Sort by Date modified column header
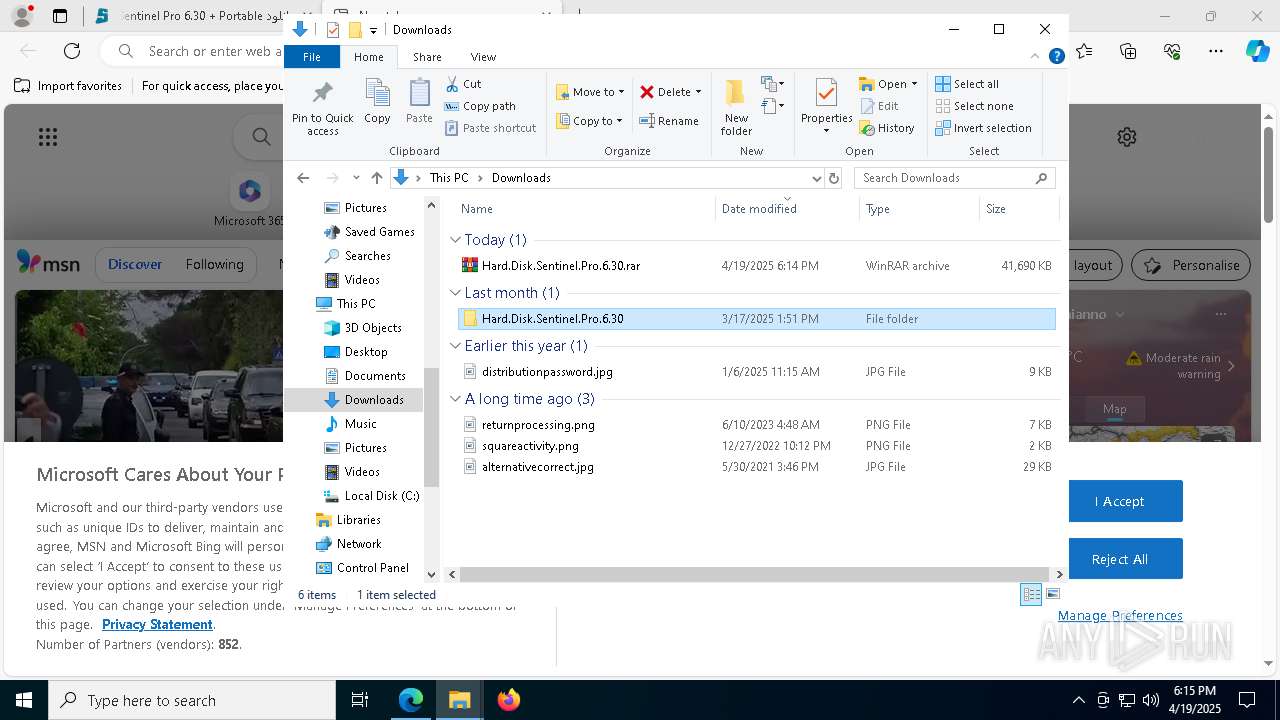 point(788,209)
